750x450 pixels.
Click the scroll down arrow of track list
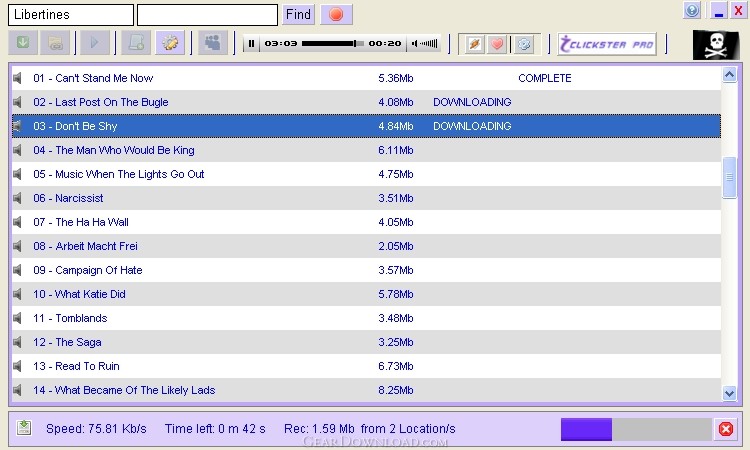(729, 393)
